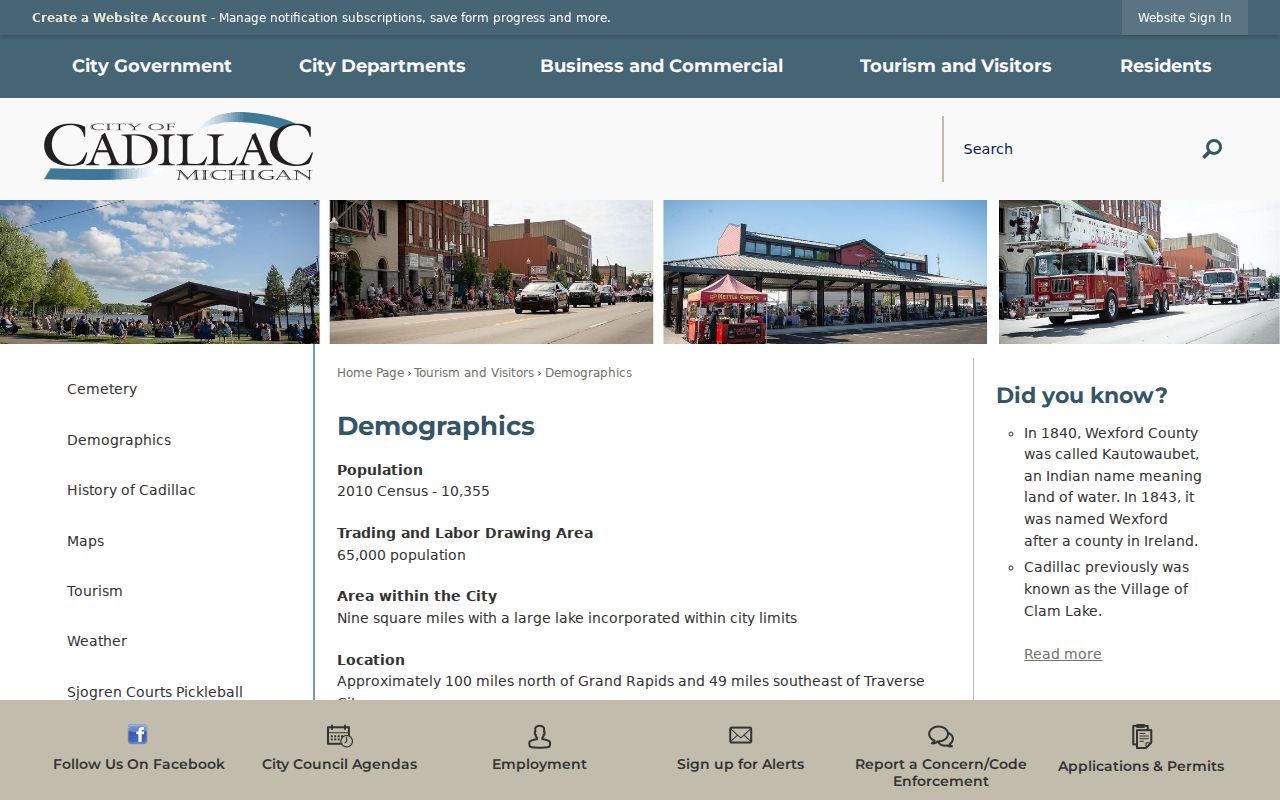The height and width of the screenshot is (800, 1280).
Task: Open Sjogren Courts Pickleball side link
Action: point(155,692)
